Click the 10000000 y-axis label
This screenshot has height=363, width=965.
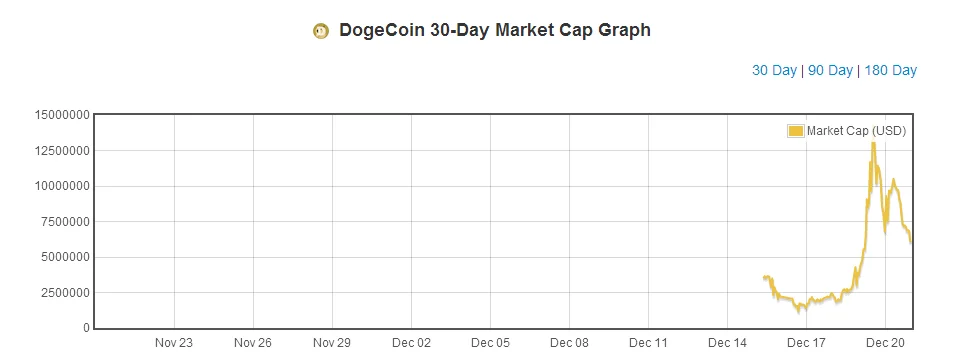click(63, 186)
